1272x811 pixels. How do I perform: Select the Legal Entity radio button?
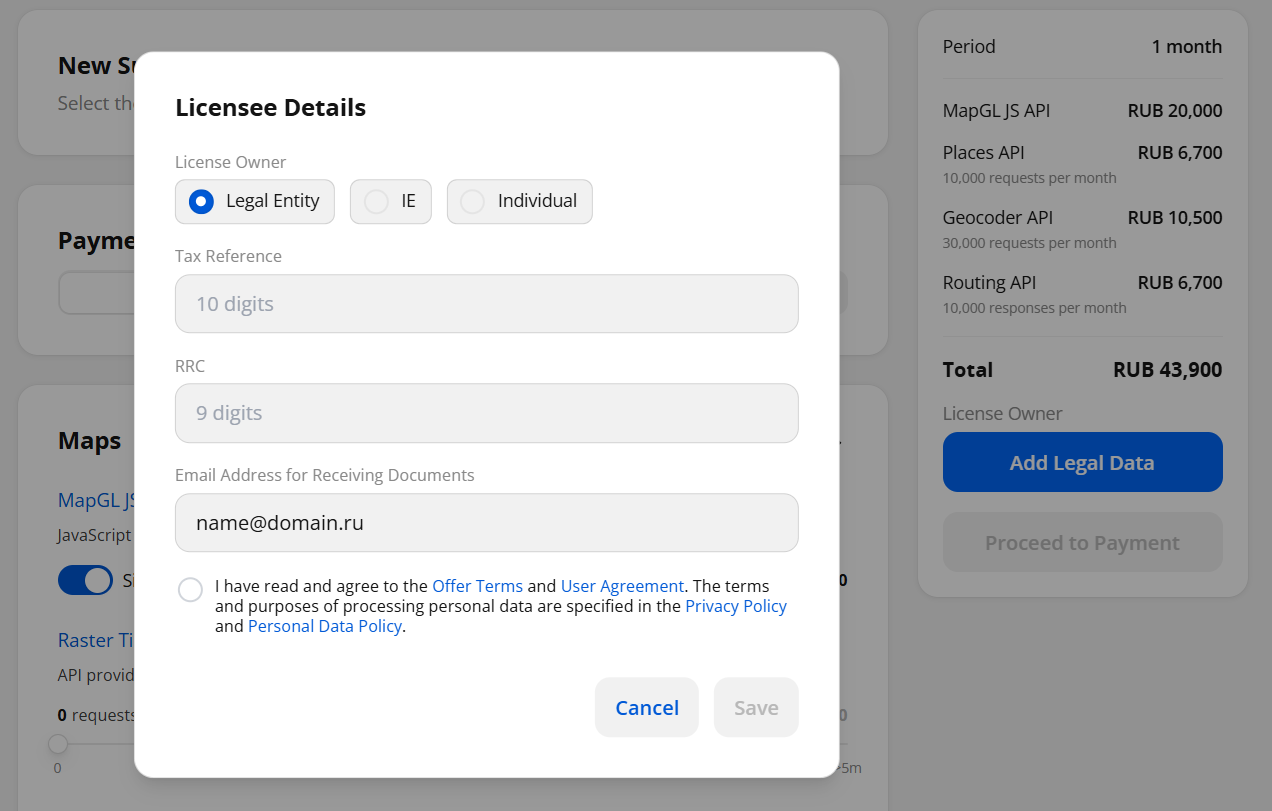pos(202,201)
